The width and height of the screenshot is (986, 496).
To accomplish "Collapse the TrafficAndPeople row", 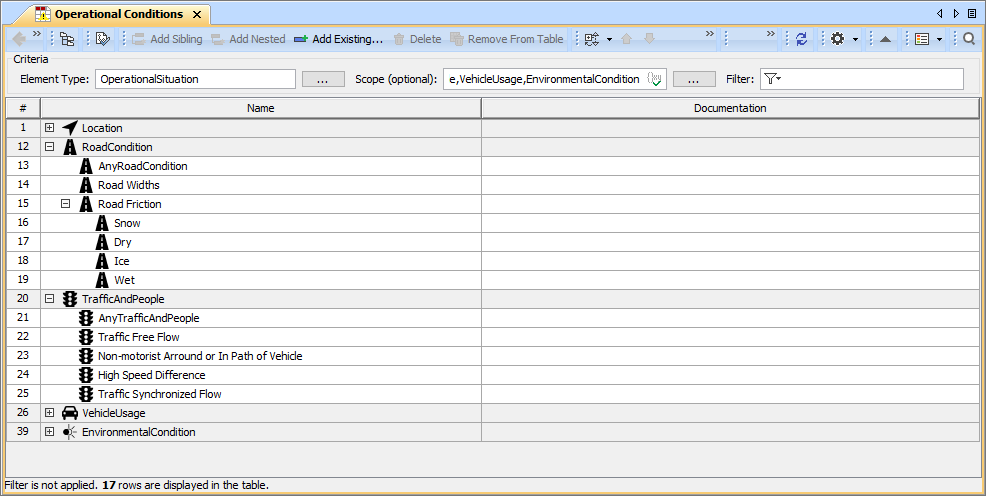I will pos(50,299).
